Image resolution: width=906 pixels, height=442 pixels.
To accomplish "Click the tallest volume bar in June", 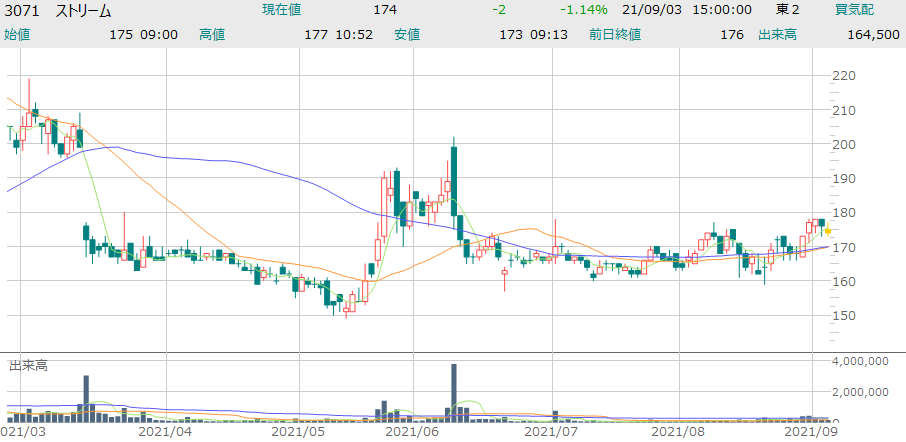I will coord(454,392).
